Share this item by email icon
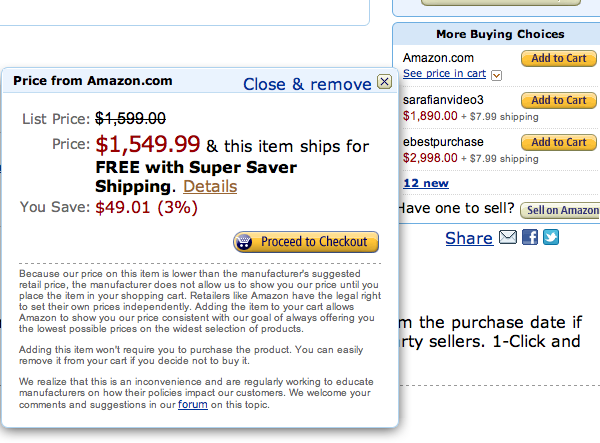Screen dimensions: 600x443 508,237
